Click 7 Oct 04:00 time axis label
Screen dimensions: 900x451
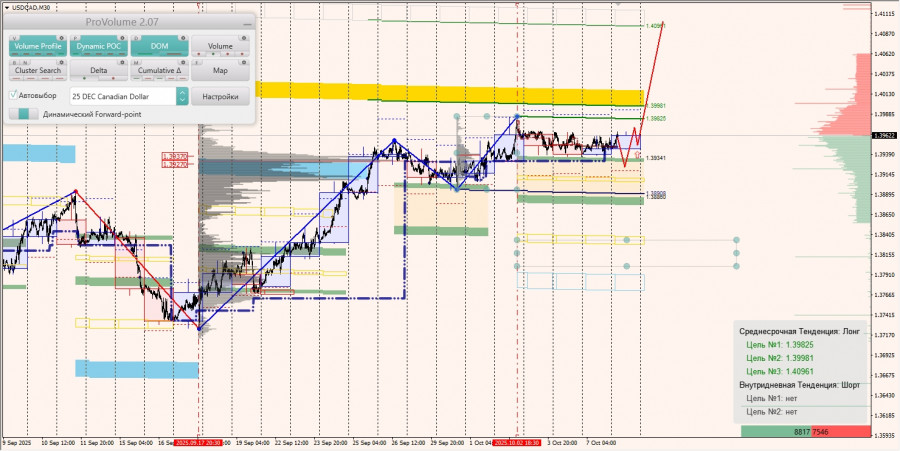pyautogui.click(x=599, y=443)
